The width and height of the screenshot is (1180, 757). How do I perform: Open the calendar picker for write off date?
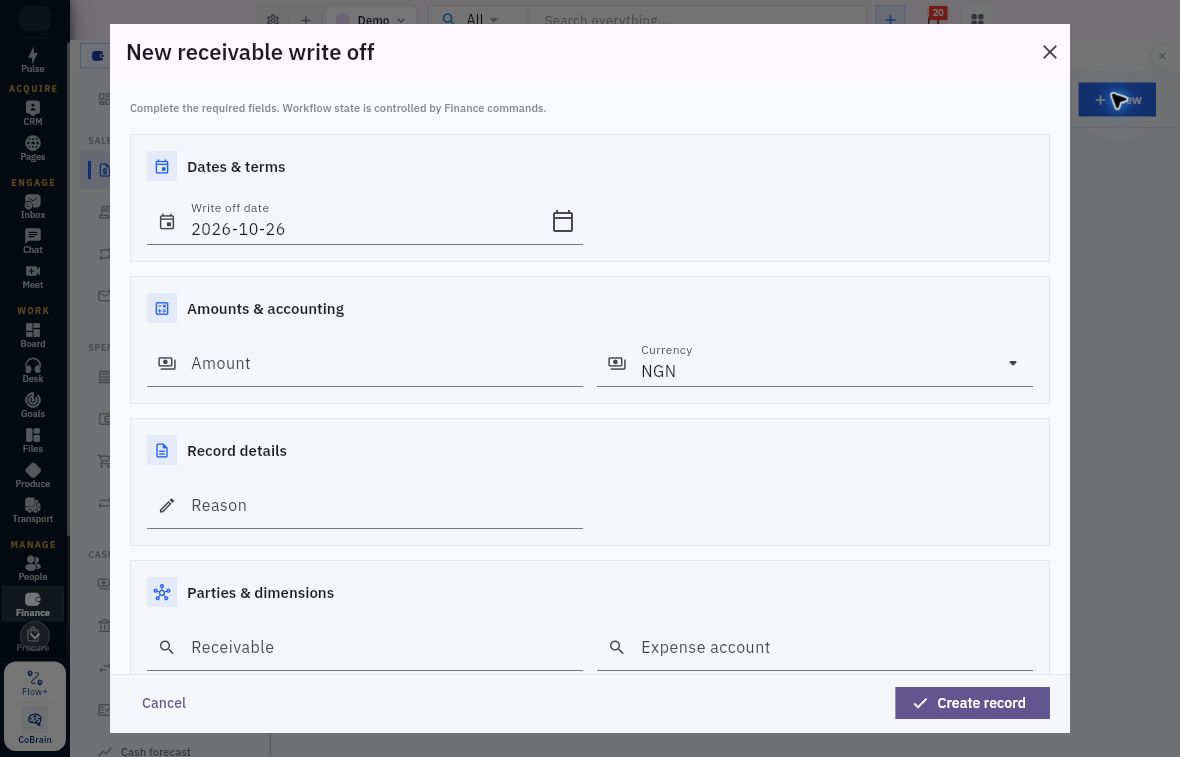[563, 220]
